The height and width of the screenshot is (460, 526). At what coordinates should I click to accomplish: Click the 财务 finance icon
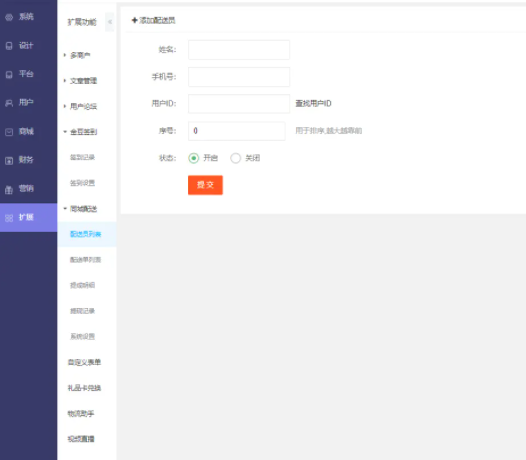(x=9, y=160)
